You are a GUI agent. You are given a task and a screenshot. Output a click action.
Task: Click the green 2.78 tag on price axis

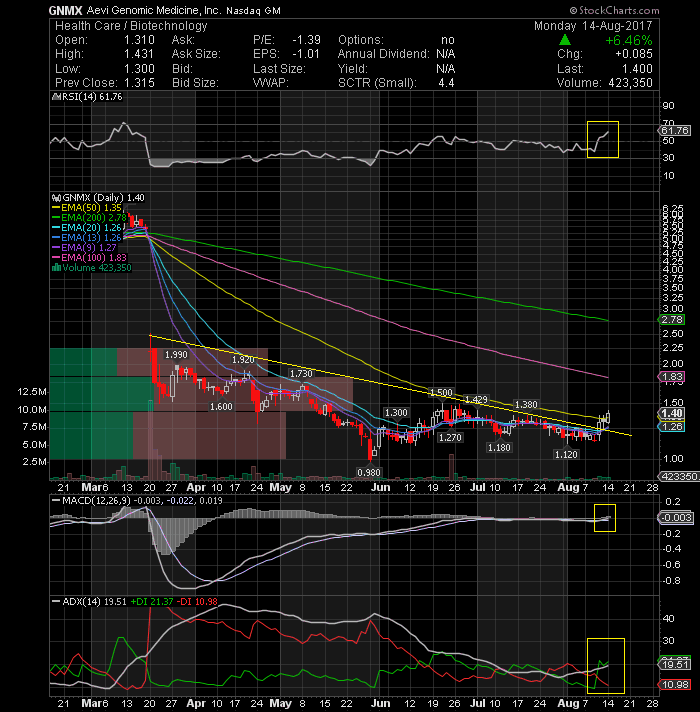click(672, 320)
